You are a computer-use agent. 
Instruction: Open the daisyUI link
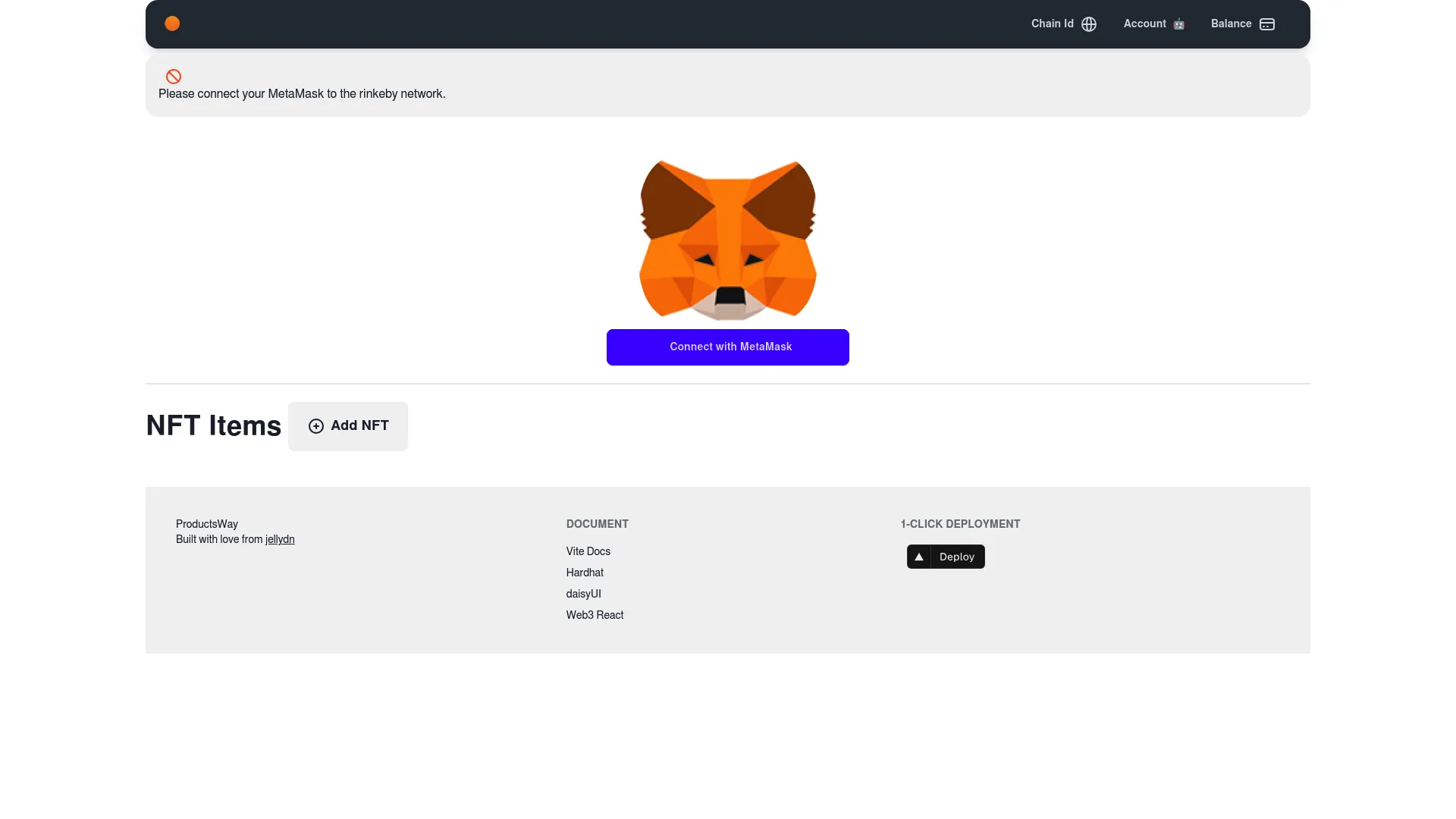584,594
